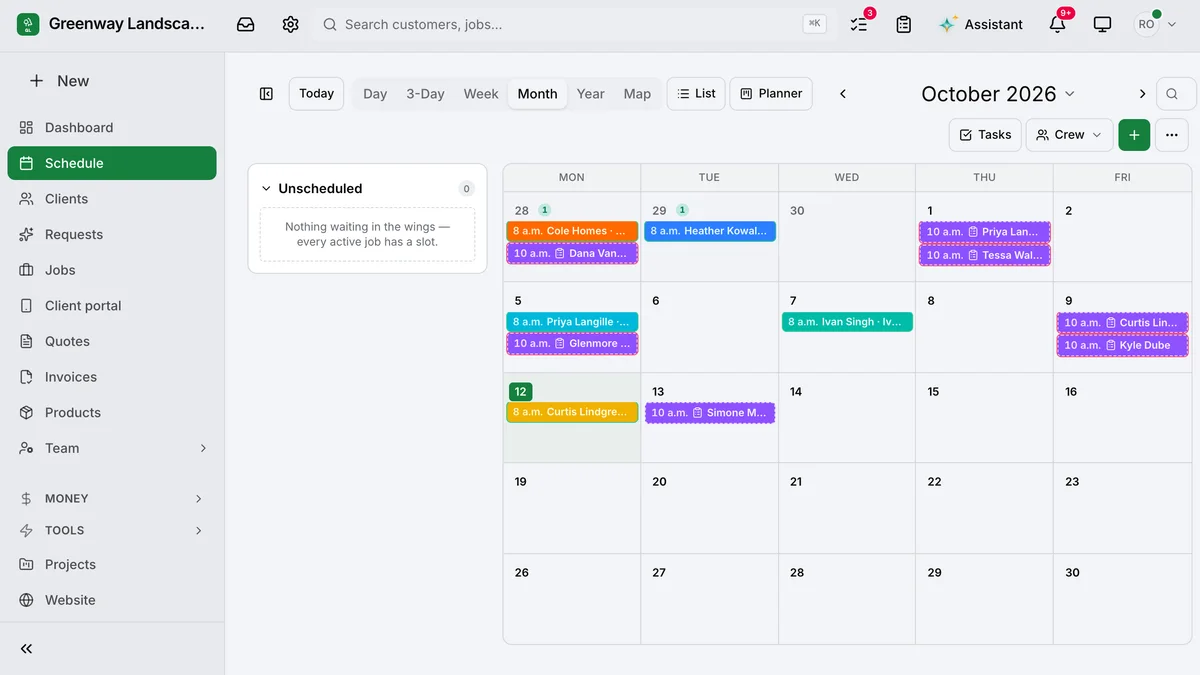Image resolution: width=1200 pixels, height=675 pixels.
Task: Open the Crew filter dropdown
Action: click(1069, 135)
